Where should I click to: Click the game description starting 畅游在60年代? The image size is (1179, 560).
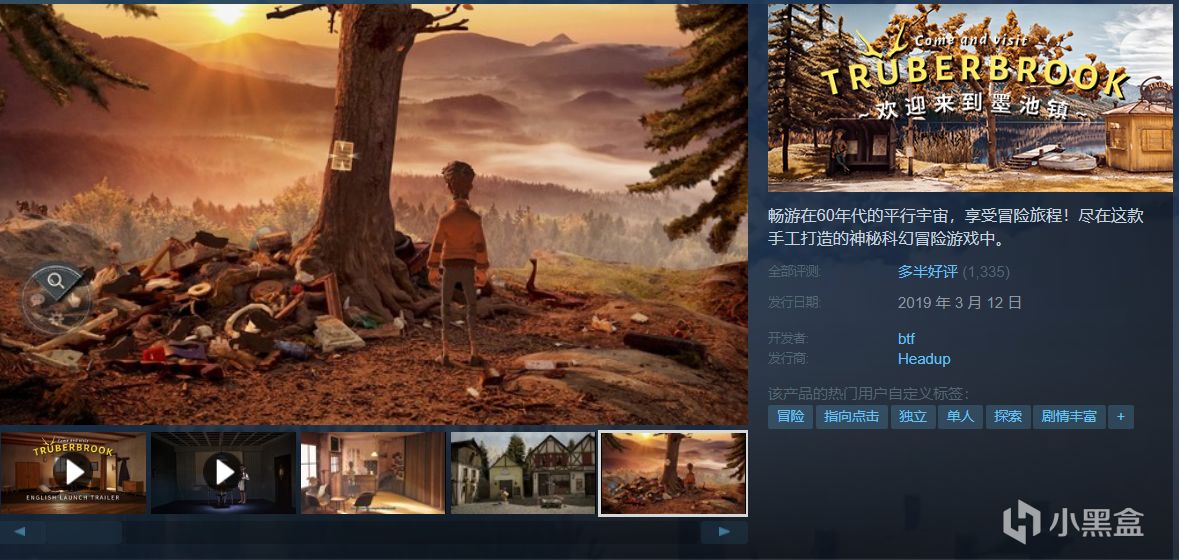point(956,228)
